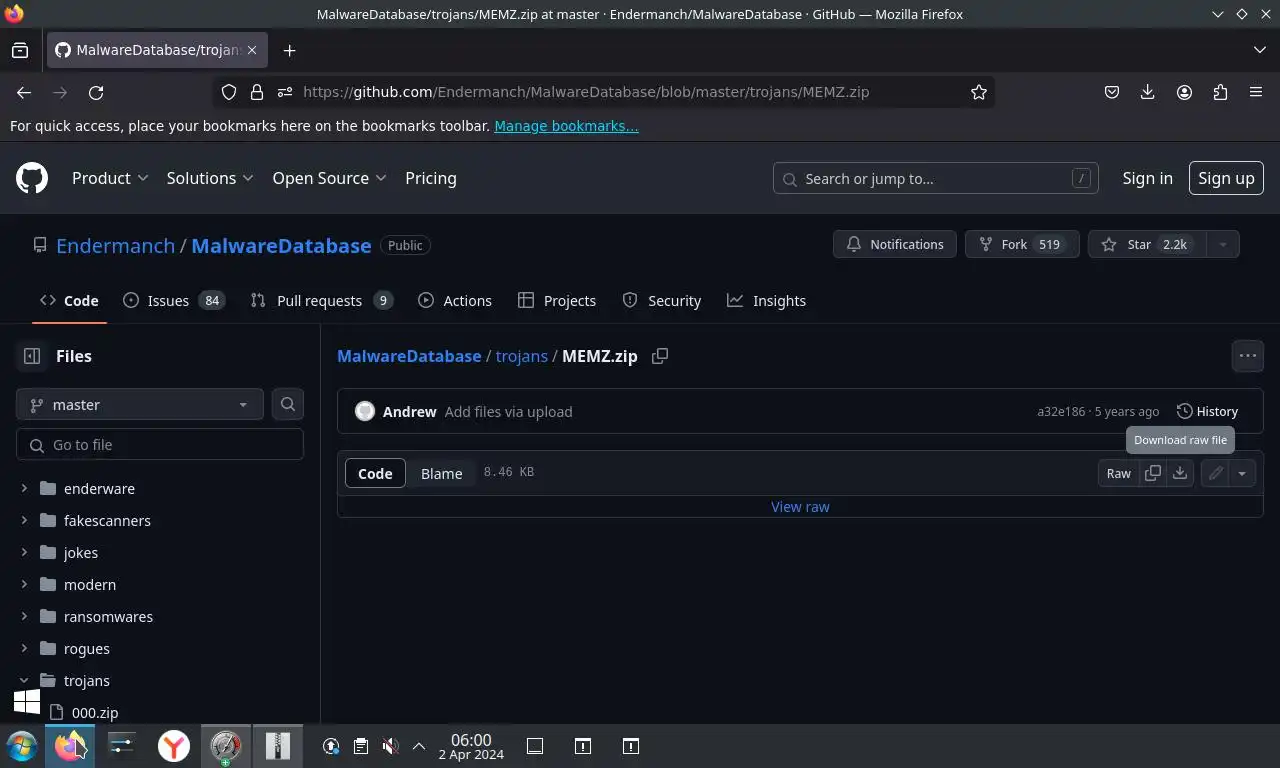
Task: Go back to the previous page
Action: click(x=24, y=92)
